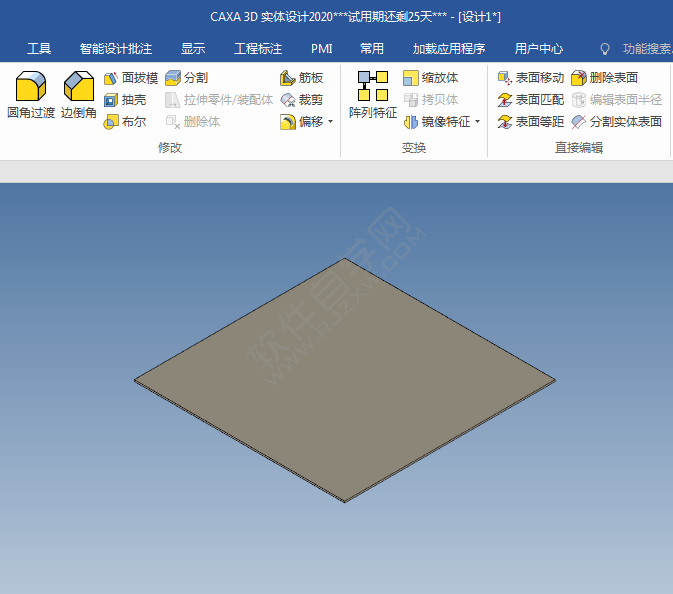Switch to the 智能设计批注 tab
The image size is (673, 594).
[x=116, y=48]
